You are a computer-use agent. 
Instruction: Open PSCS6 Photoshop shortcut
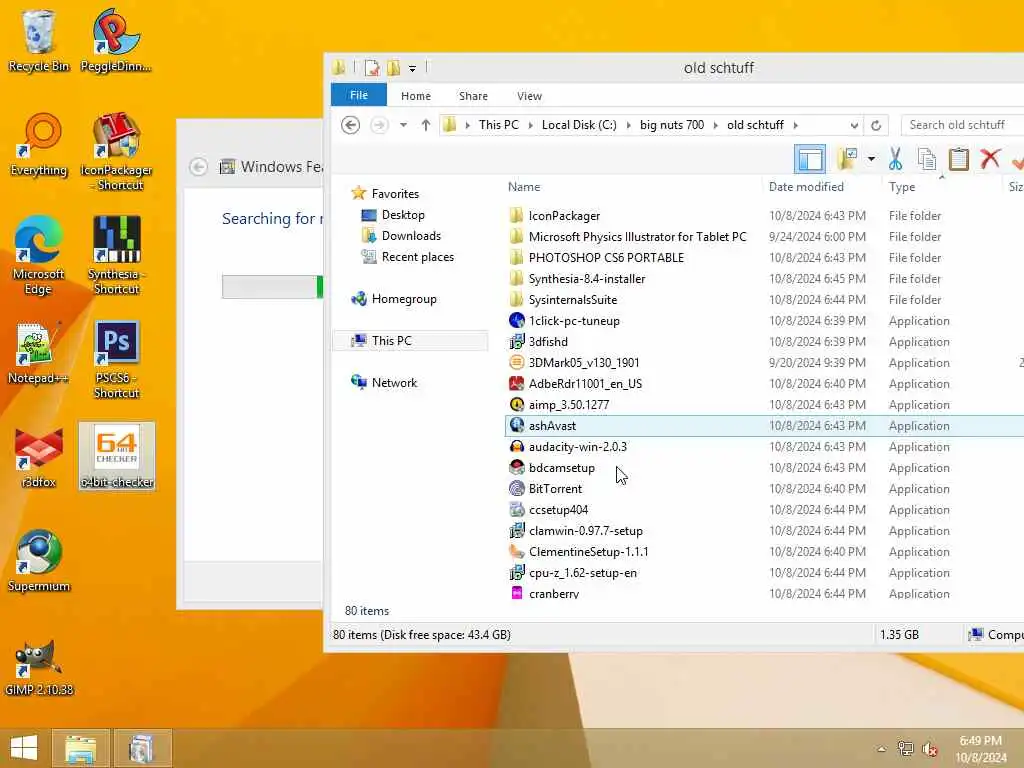click(x=116, y=359)
